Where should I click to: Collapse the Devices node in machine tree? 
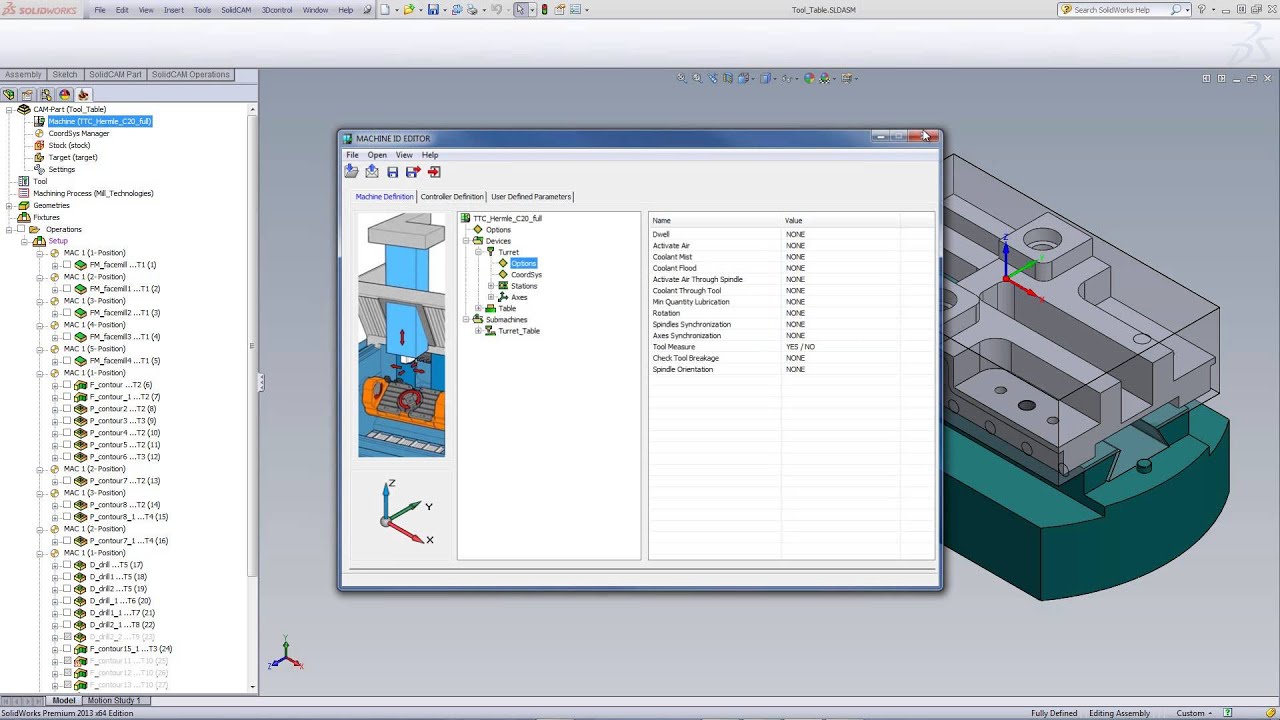click(466, 241)
